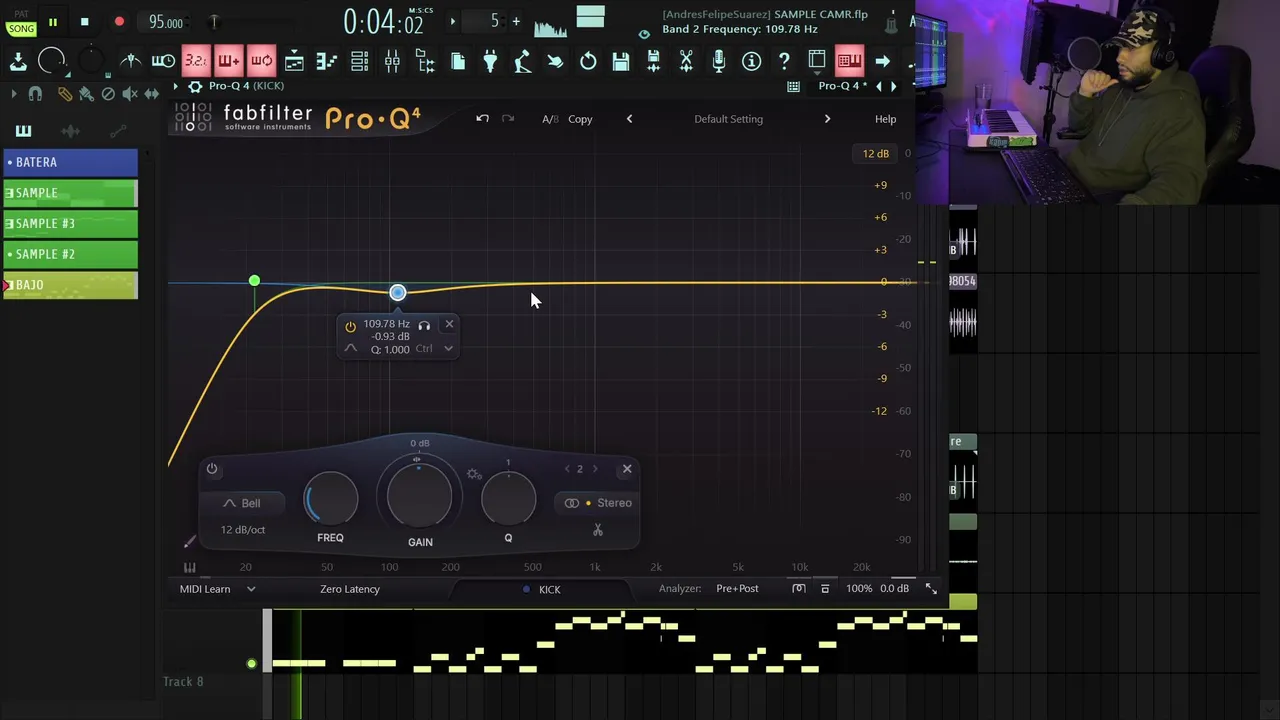This screenshot has width=1280, height=720.
Task: Open the playlist view icon
Action: click(x=294, y=61)
